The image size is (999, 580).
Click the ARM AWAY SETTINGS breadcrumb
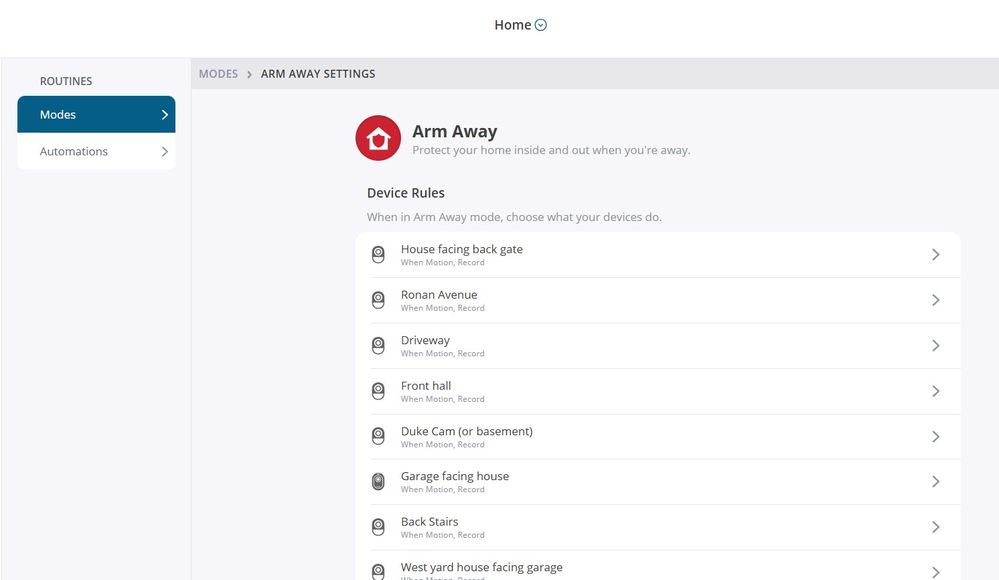pyautogui.click(x=318, y=74)
